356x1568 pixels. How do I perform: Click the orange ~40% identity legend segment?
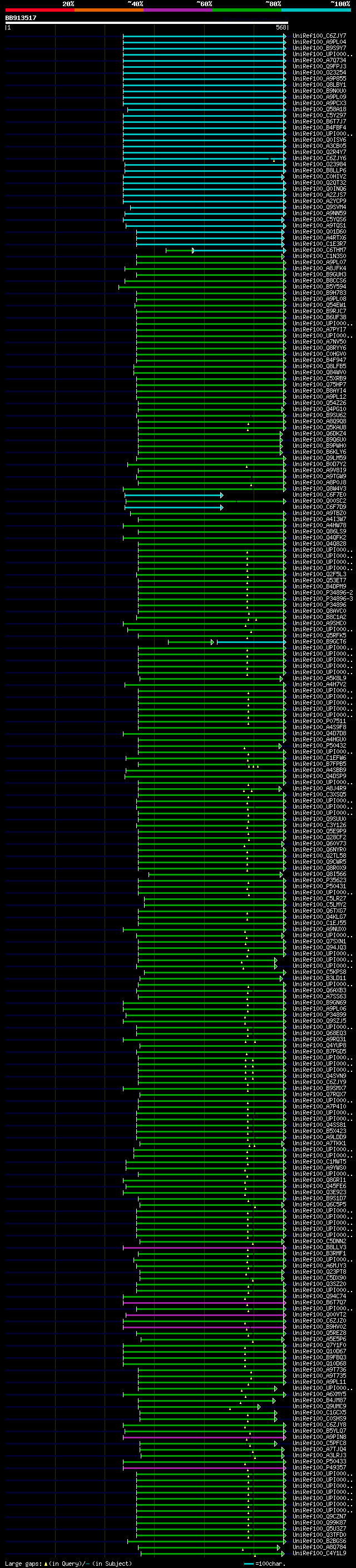pos(109,10)
